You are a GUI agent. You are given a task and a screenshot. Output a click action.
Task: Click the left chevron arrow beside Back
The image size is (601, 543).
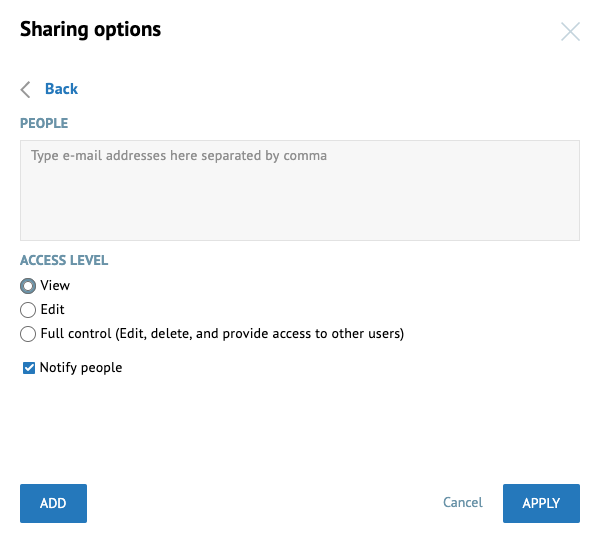tap(25, 90)
